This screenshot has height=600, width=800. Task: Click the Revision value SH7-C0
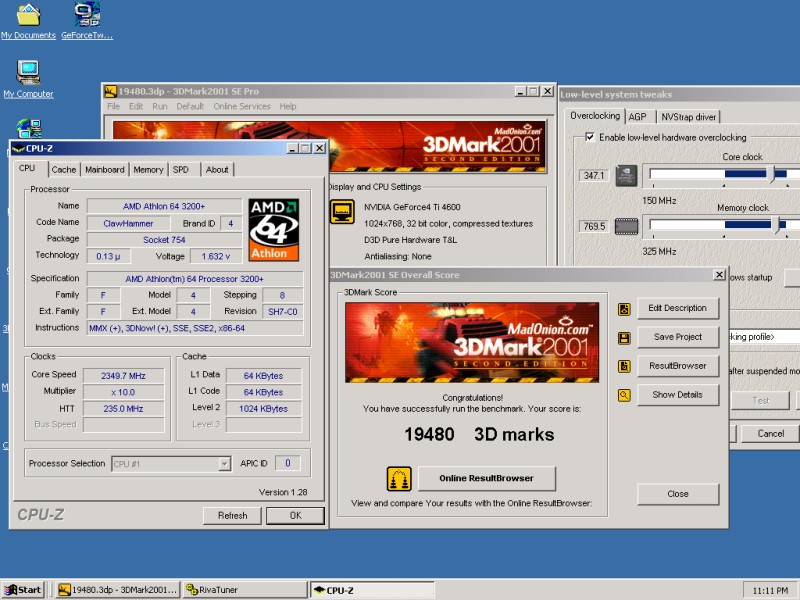pos(283,312)
